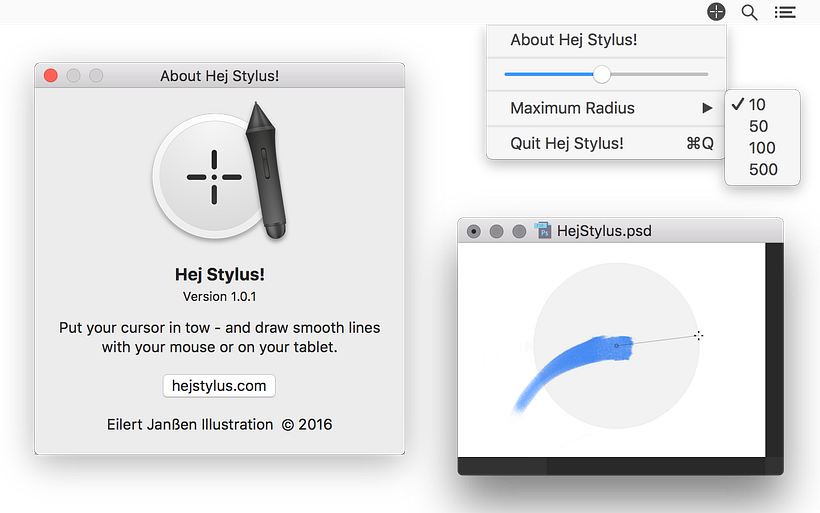Open Notification Center list icon
This screenshot has width=820, height=513.
pos(785,12)
